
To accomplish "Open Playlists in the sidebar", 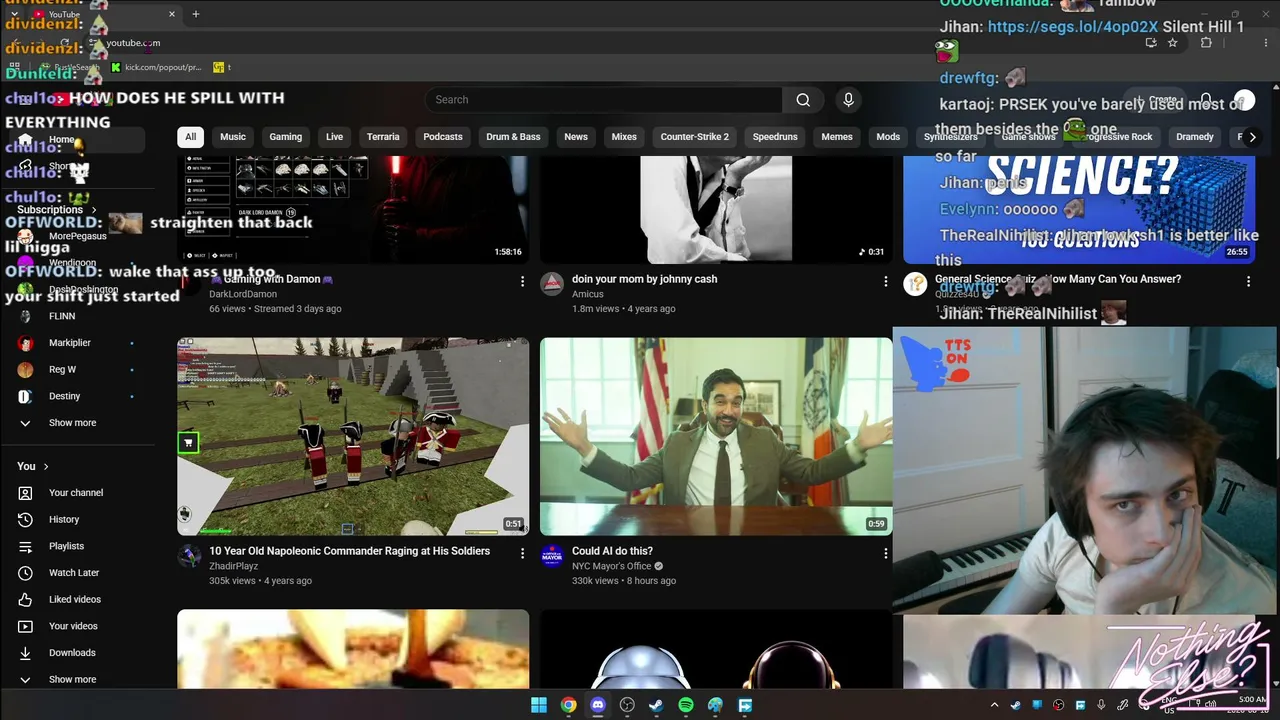I will click(x=66, y=546).
